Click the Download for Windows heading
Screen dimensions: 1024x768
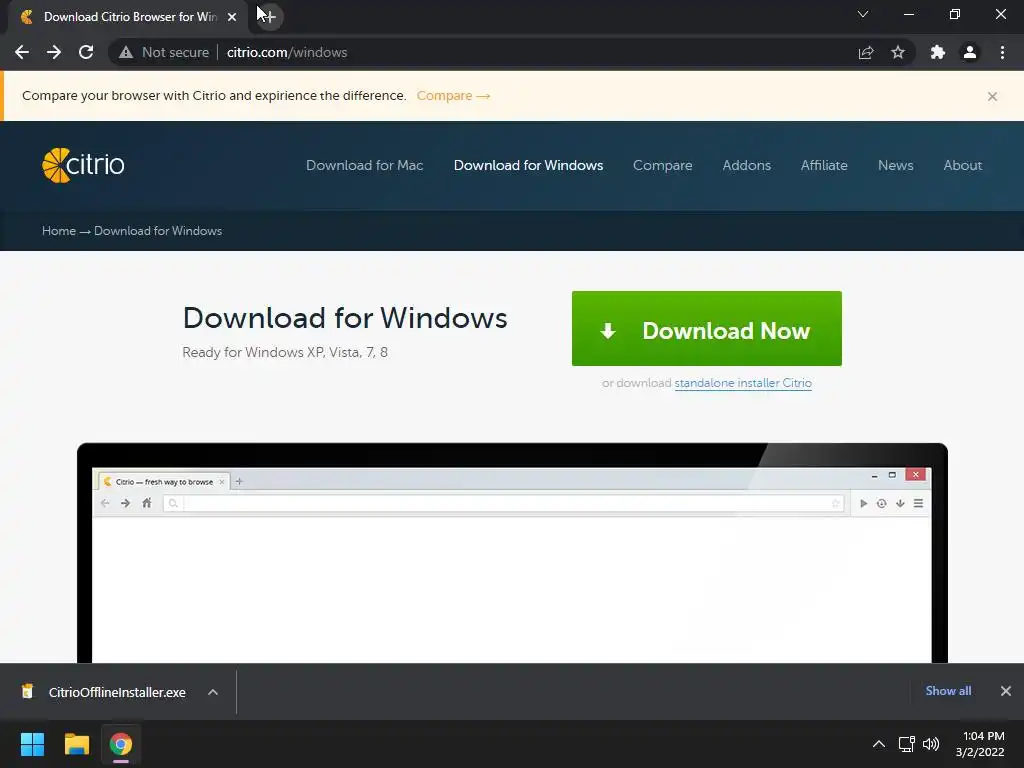345,318
